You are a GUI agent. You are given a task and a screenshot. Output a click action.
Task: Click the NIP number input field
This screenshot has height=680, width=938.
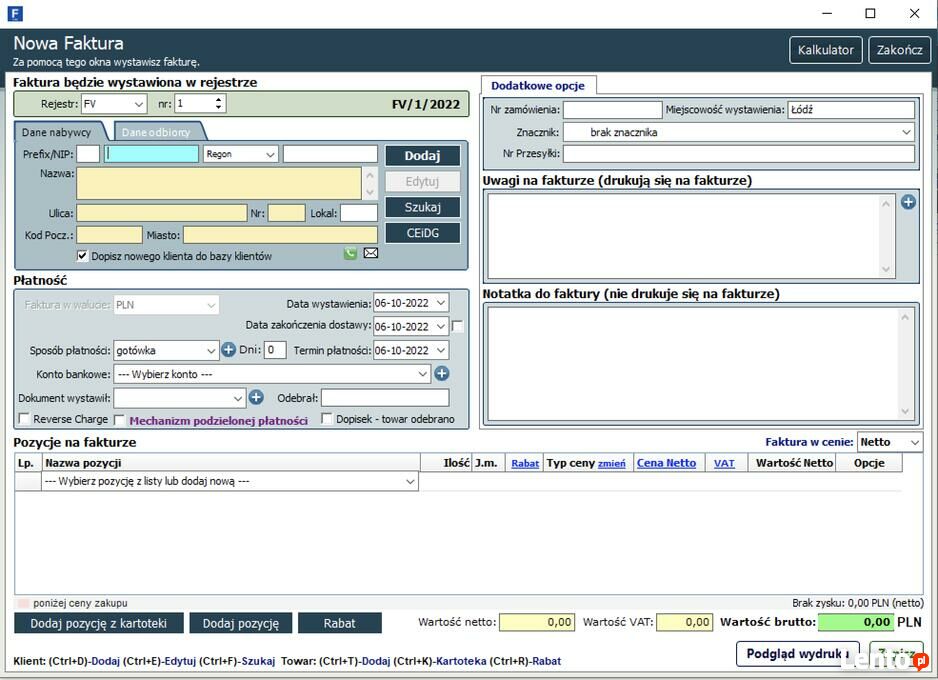(x=152, y=154)
